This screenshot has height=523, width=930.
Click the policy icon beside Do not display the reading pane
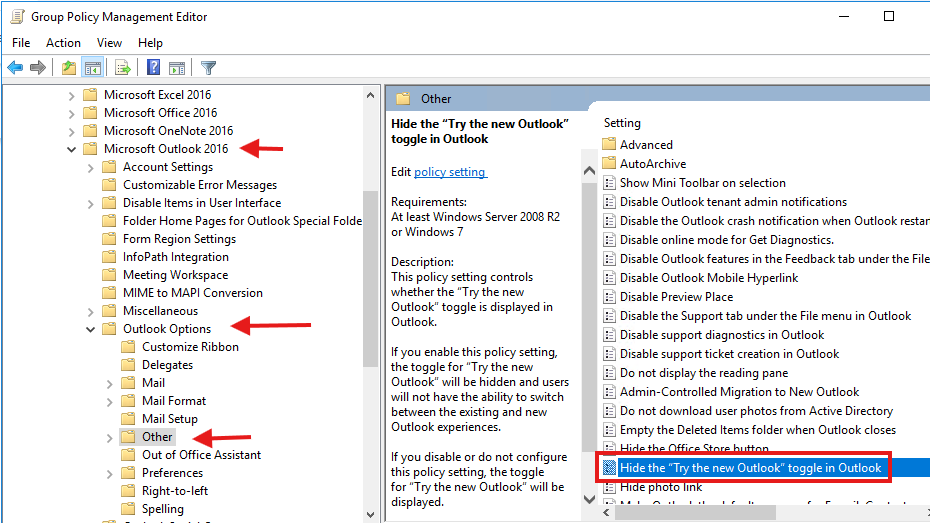pos(609,372)
